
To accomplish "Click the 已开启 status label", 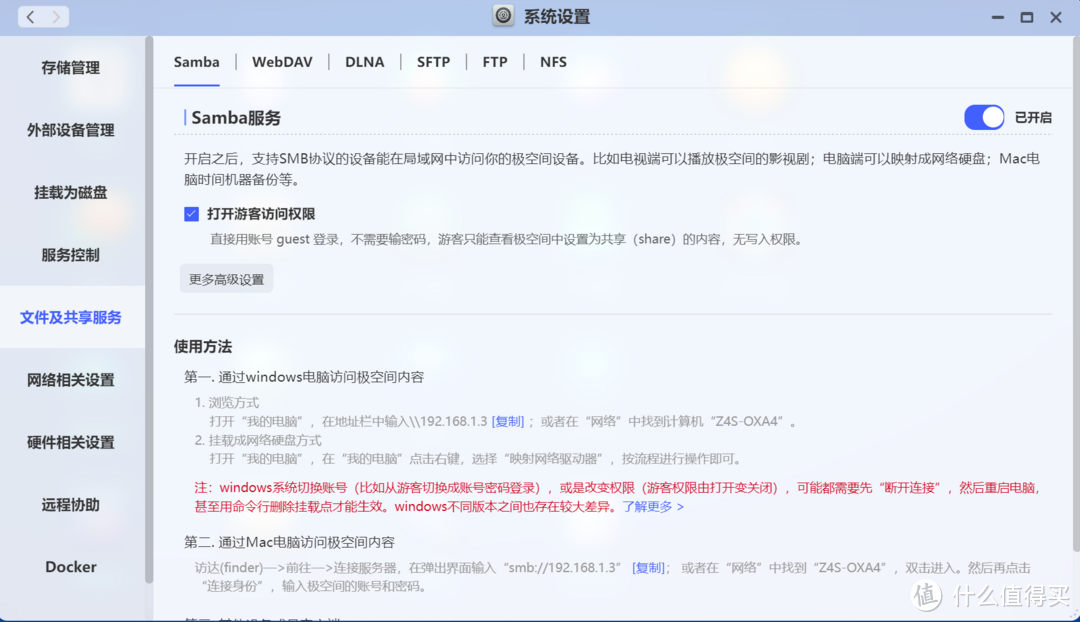I will (x=1033, y=118).
